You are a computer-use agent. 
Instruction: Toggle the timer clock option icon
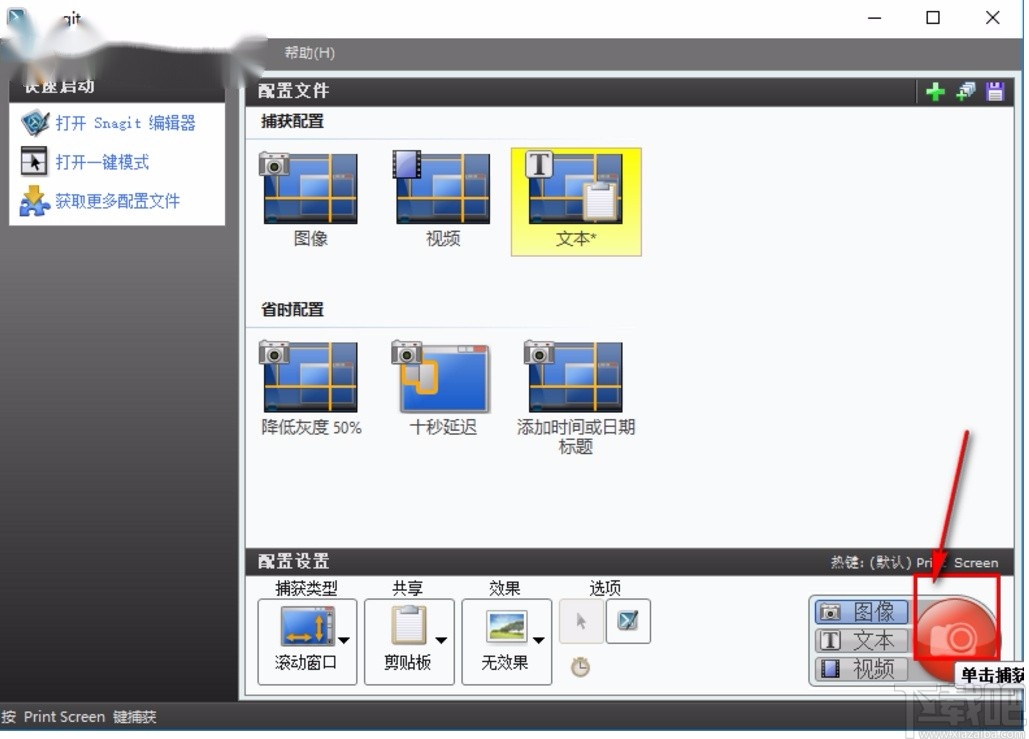pyautogui.click(x=580, y=667)
